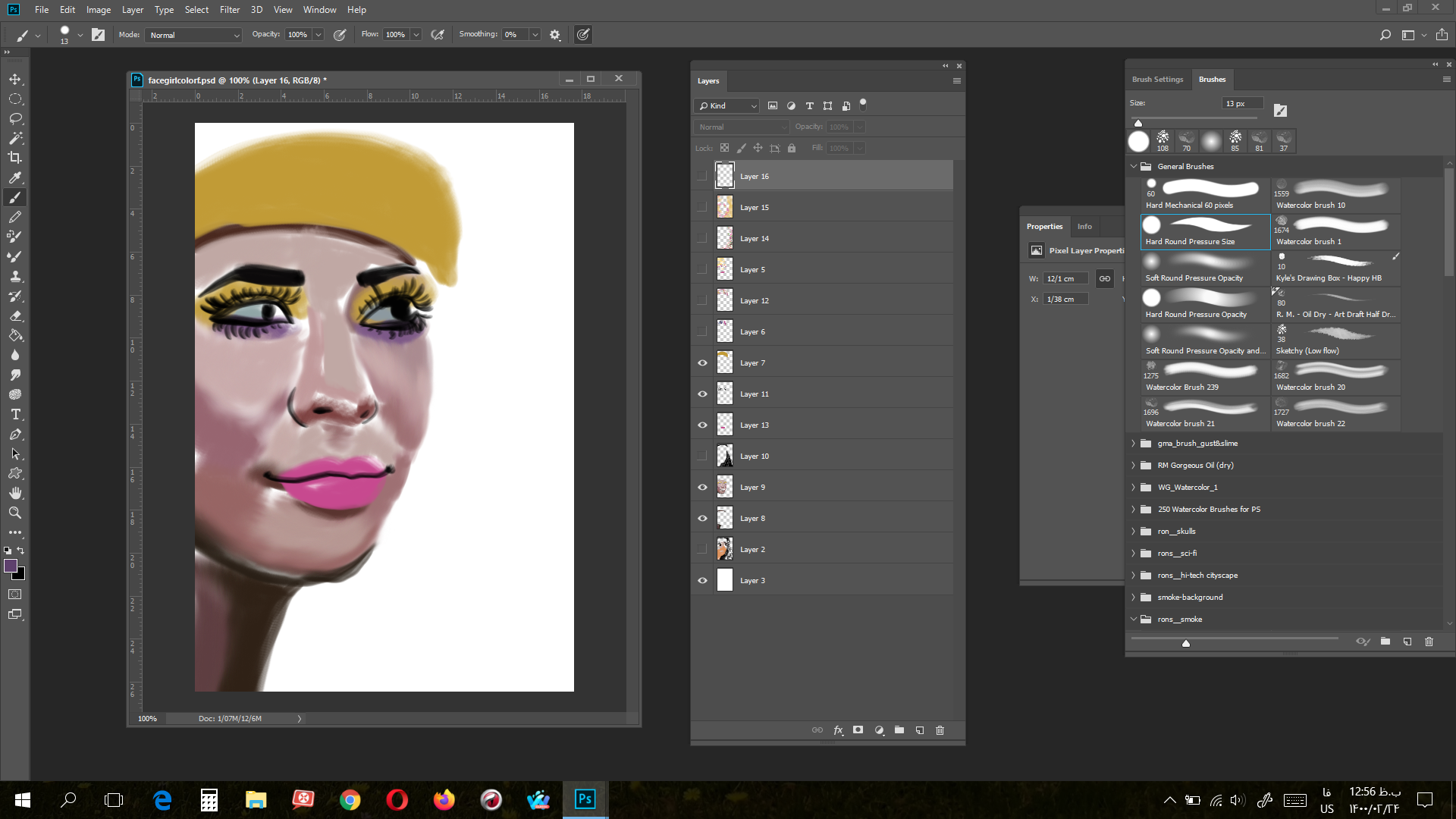Expand the WG_Watercolor_1 brush folder
The image size is (1456, 819).
pyautogui.click(x=1134, y=488)
